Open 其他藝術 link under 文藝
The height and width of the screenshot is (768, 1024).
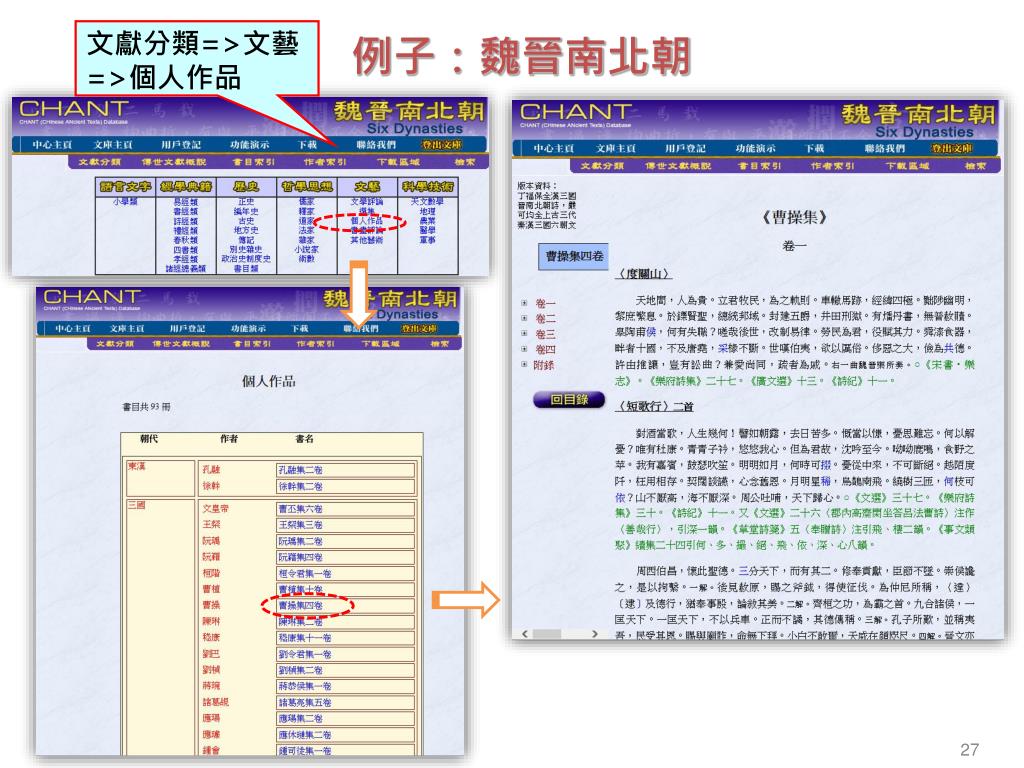(367, 240)
